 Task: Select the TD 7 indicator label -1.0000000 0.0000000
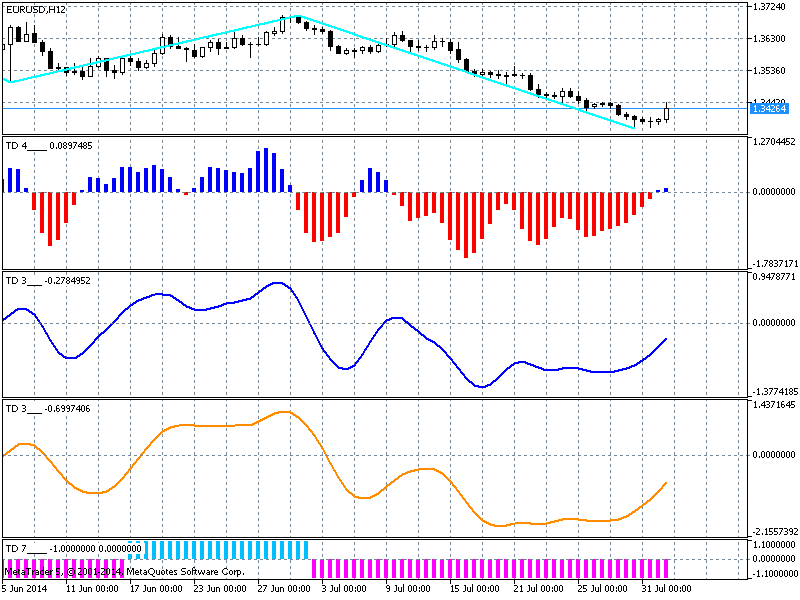coord(73,548)
